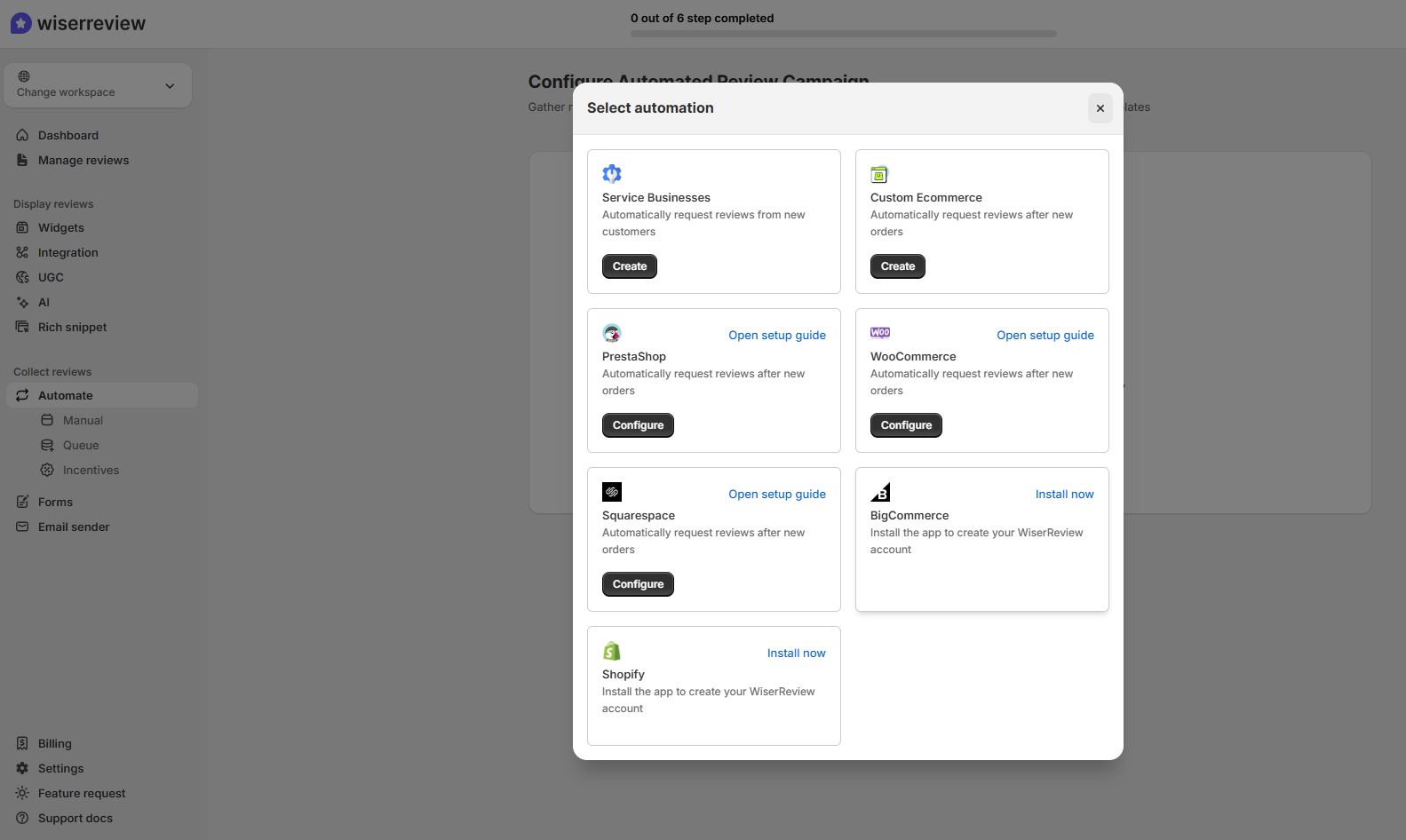Click the Feature request lightbulb icon

[22, 793]
